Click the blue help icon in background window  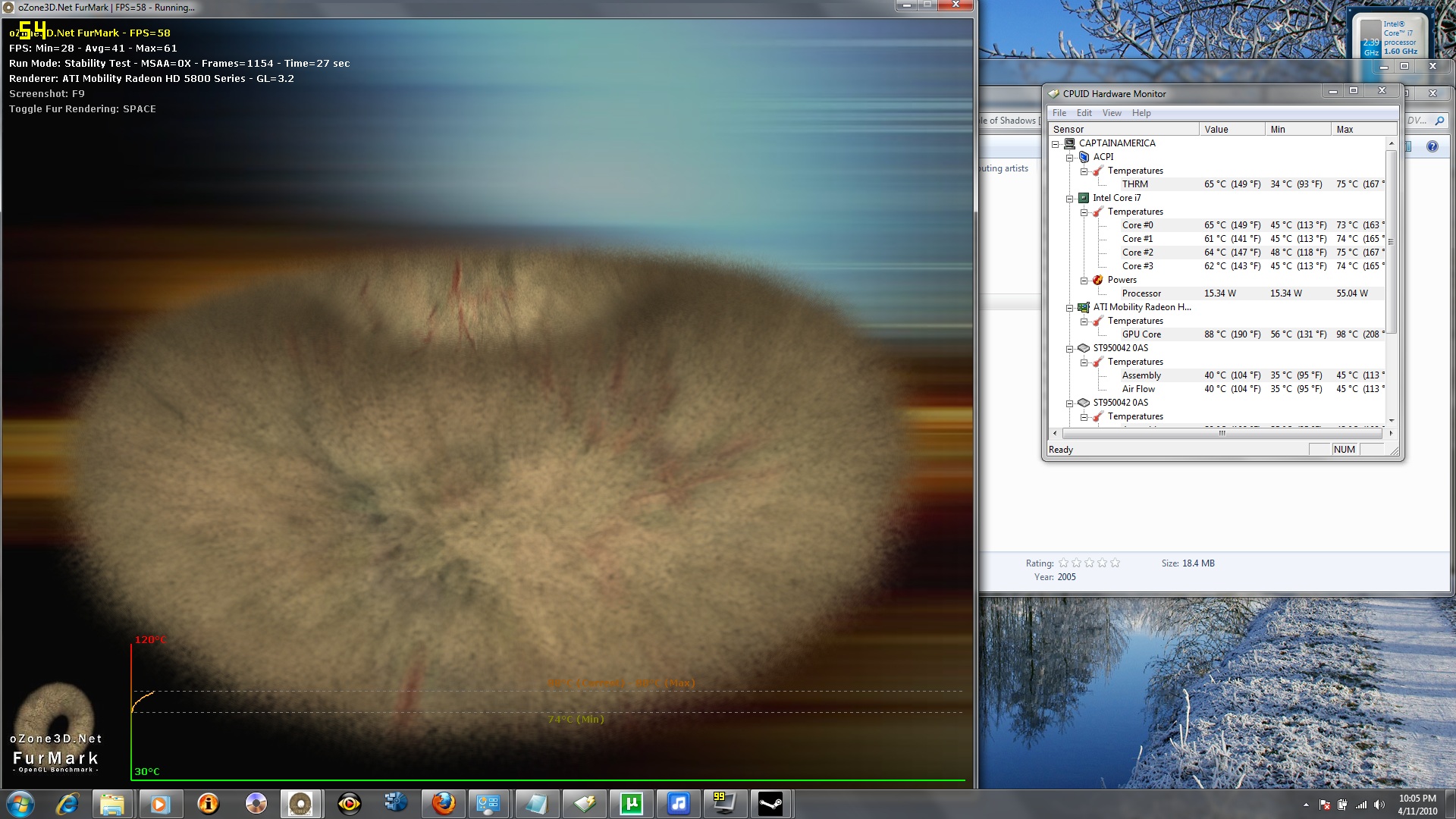click(x=1432, y=147)
